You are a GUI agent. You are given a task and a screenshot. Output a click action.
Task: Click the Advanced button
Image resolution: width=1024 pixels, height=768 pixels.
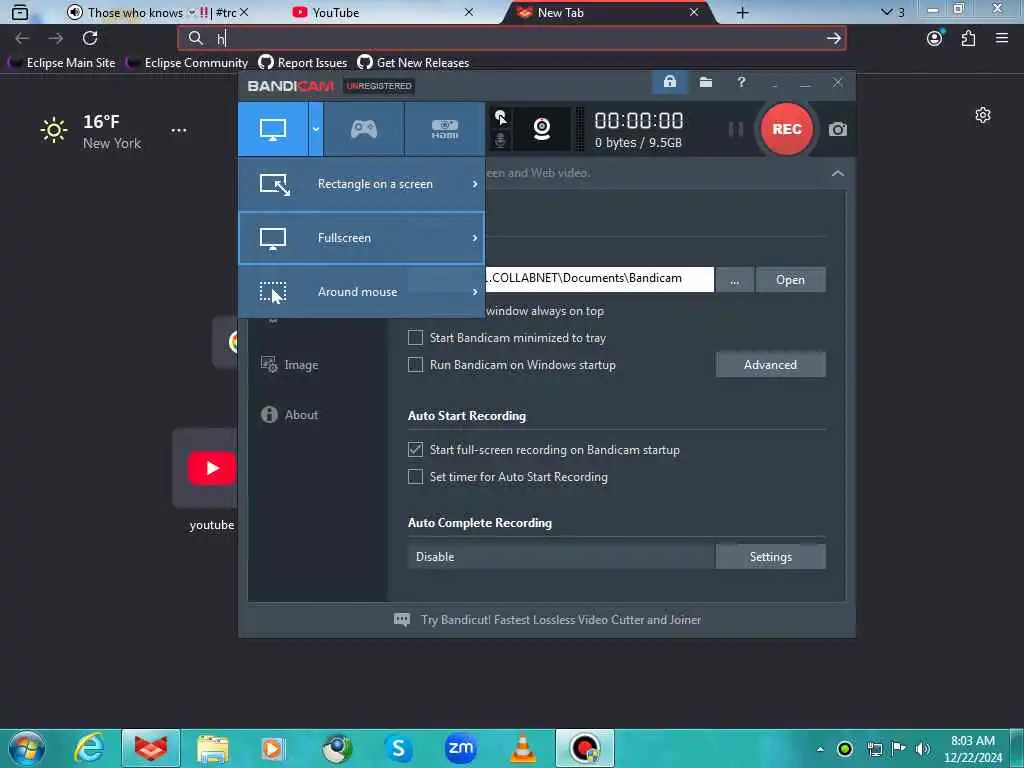coord(771,364)
